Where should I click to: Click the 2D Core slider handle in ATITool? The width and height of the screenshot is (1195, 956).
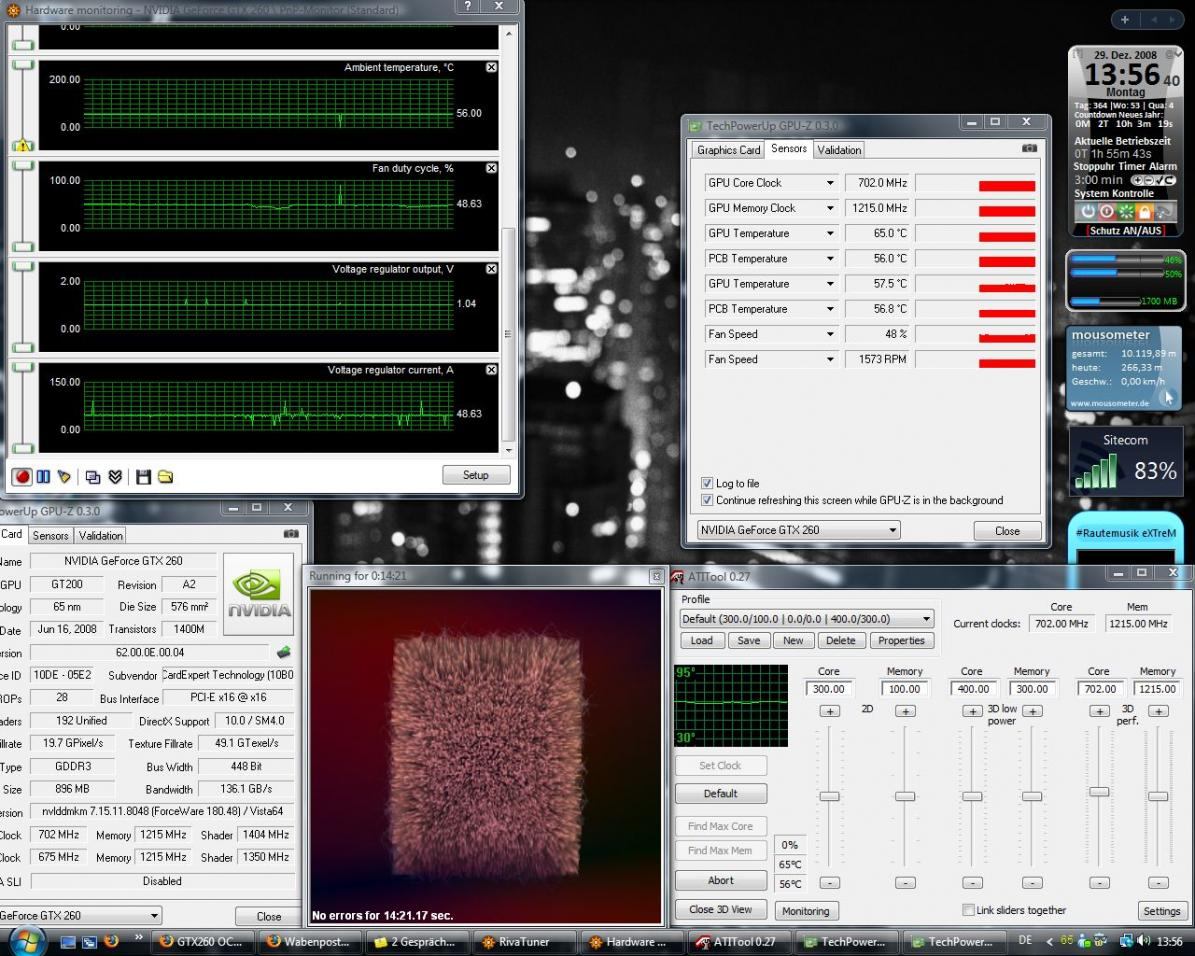pos(829,797)
